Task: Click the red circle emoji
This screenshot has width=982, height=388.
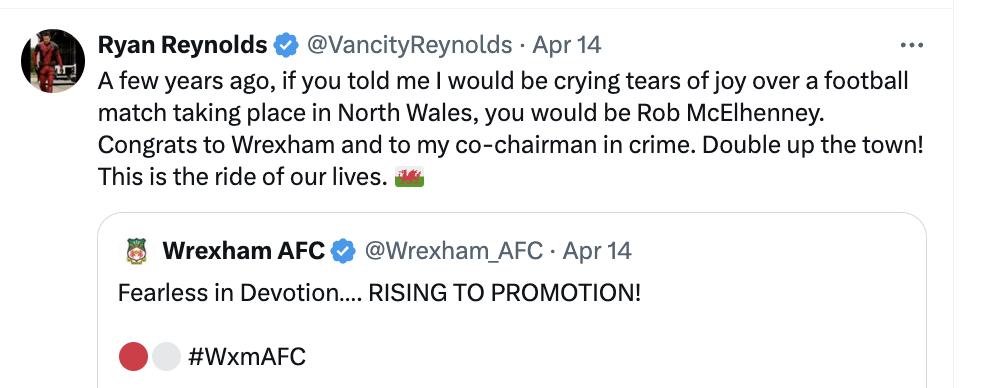Action: (x=133, y=357)
